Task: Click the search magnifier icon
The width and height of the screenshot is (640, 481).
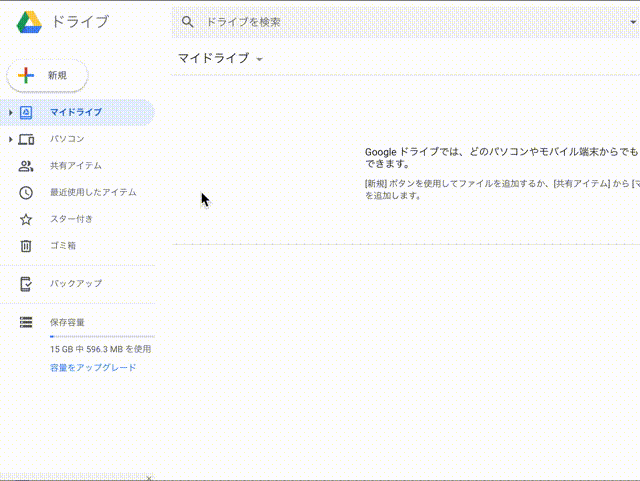Action: click(187, 22)
